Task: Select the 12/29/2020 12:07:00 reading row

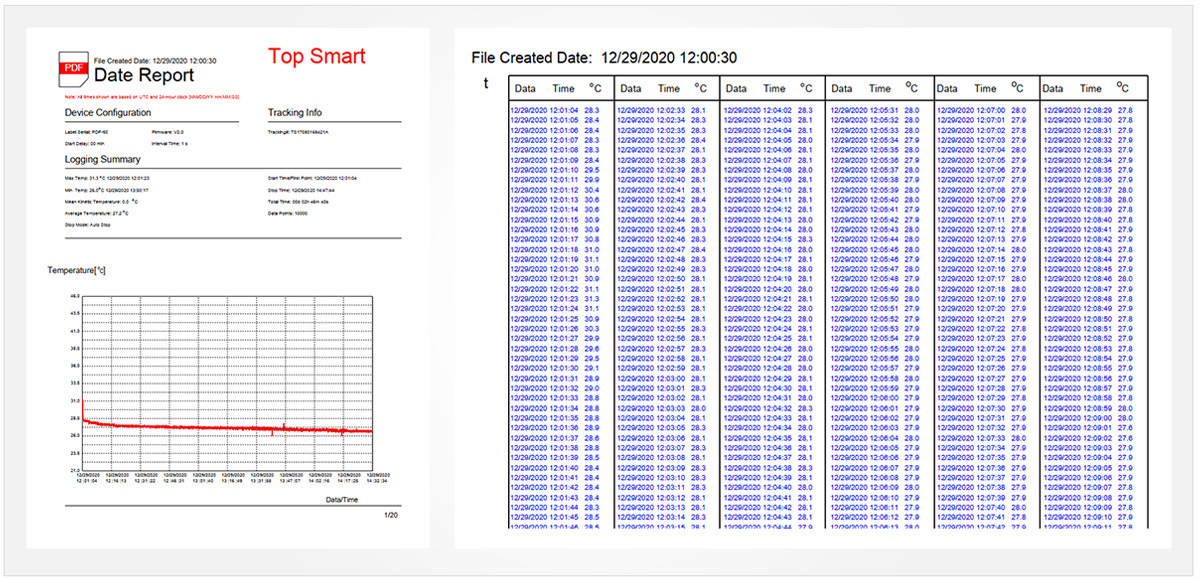Action: (x=983, y=109)
